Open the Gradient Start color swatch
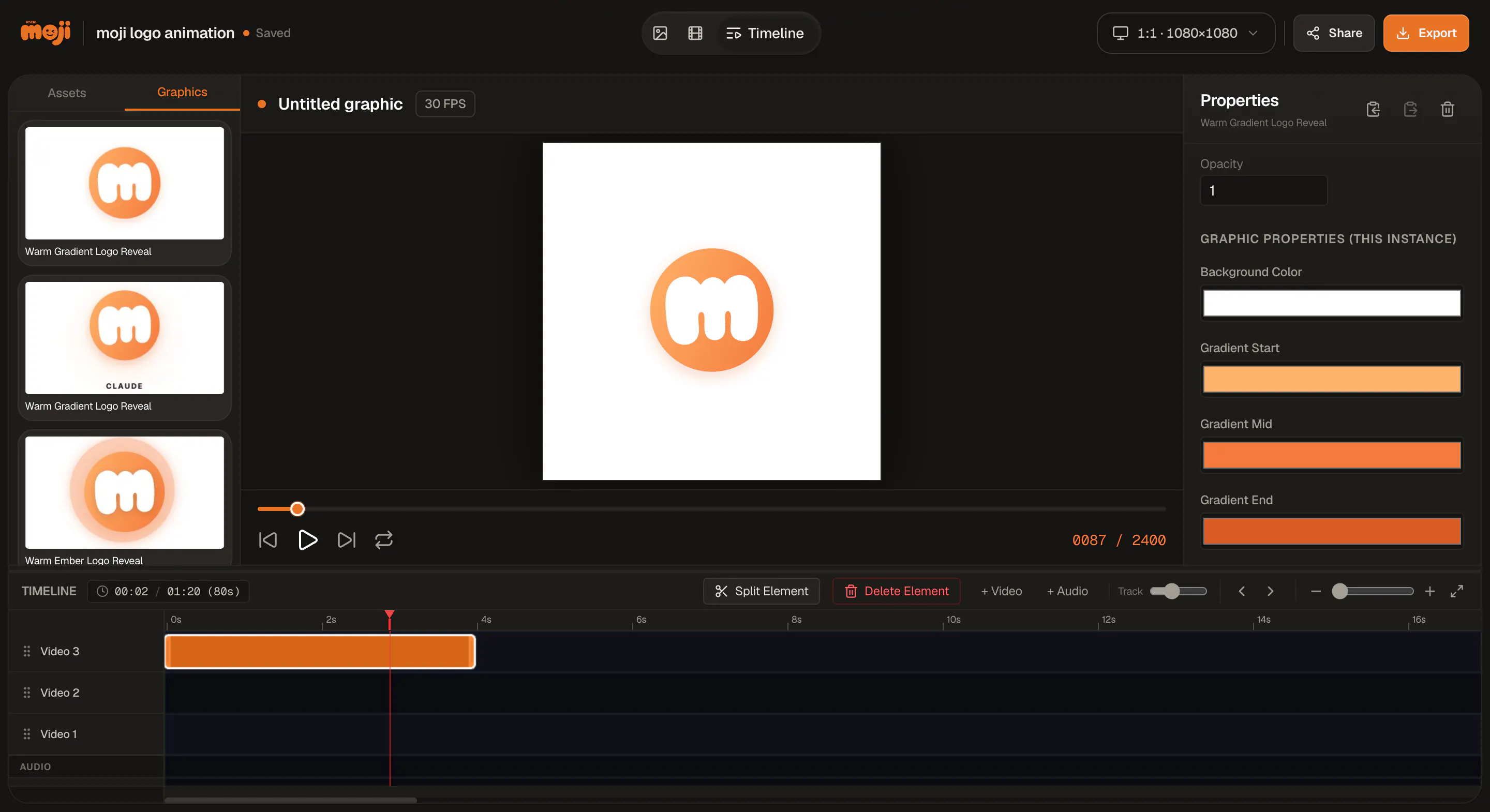The height and width of the screenshot is (812, 1490). 1332,380
